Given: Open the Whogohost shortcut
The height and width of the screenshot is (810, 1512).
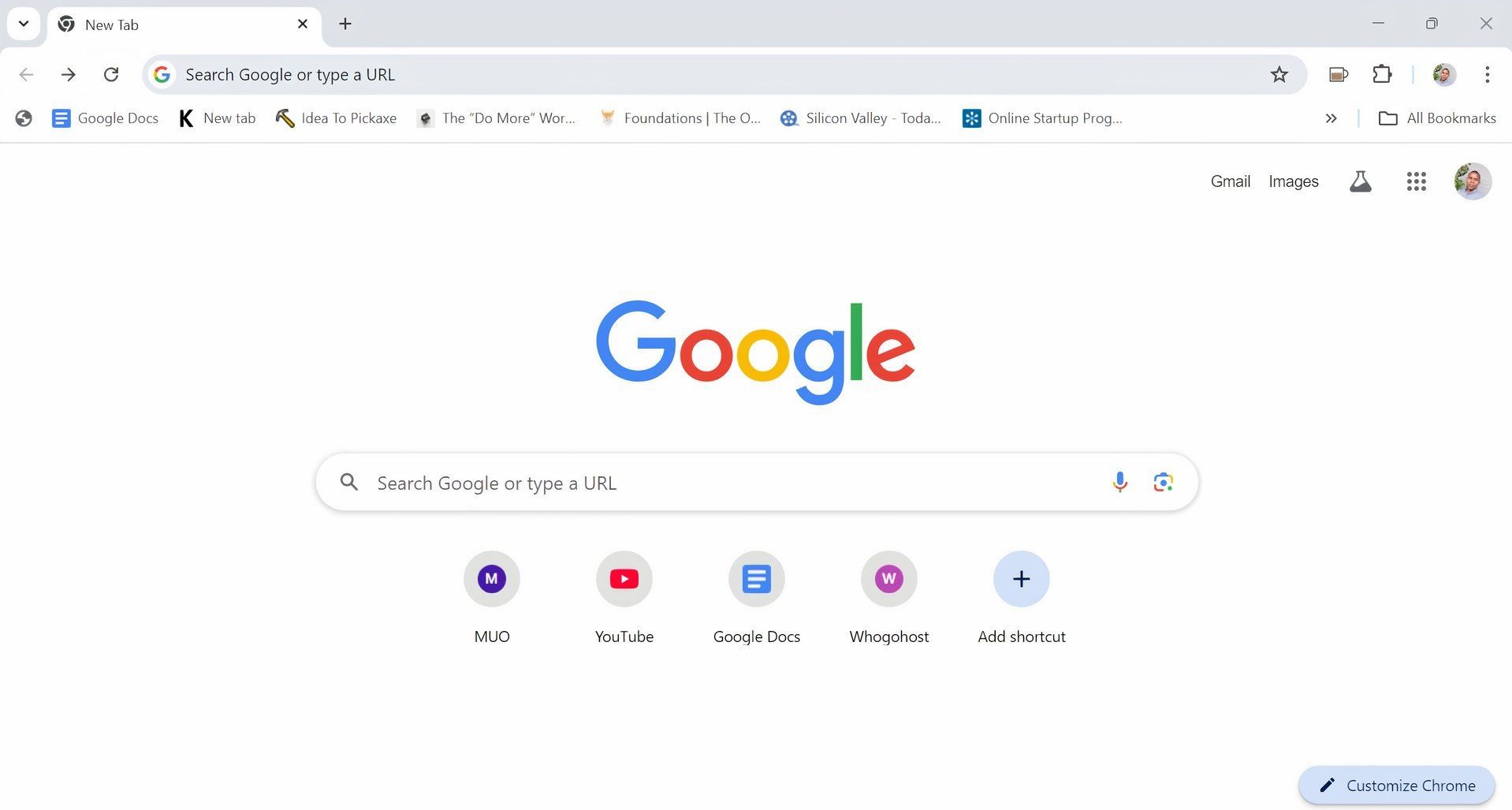Looking at the screenshot, I should point(889,598).
